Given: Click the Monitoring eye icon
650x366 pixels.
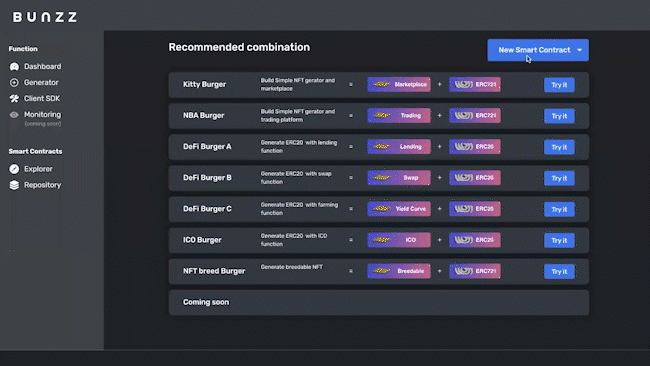Looking at the screenshot, I should coord(14,115).
